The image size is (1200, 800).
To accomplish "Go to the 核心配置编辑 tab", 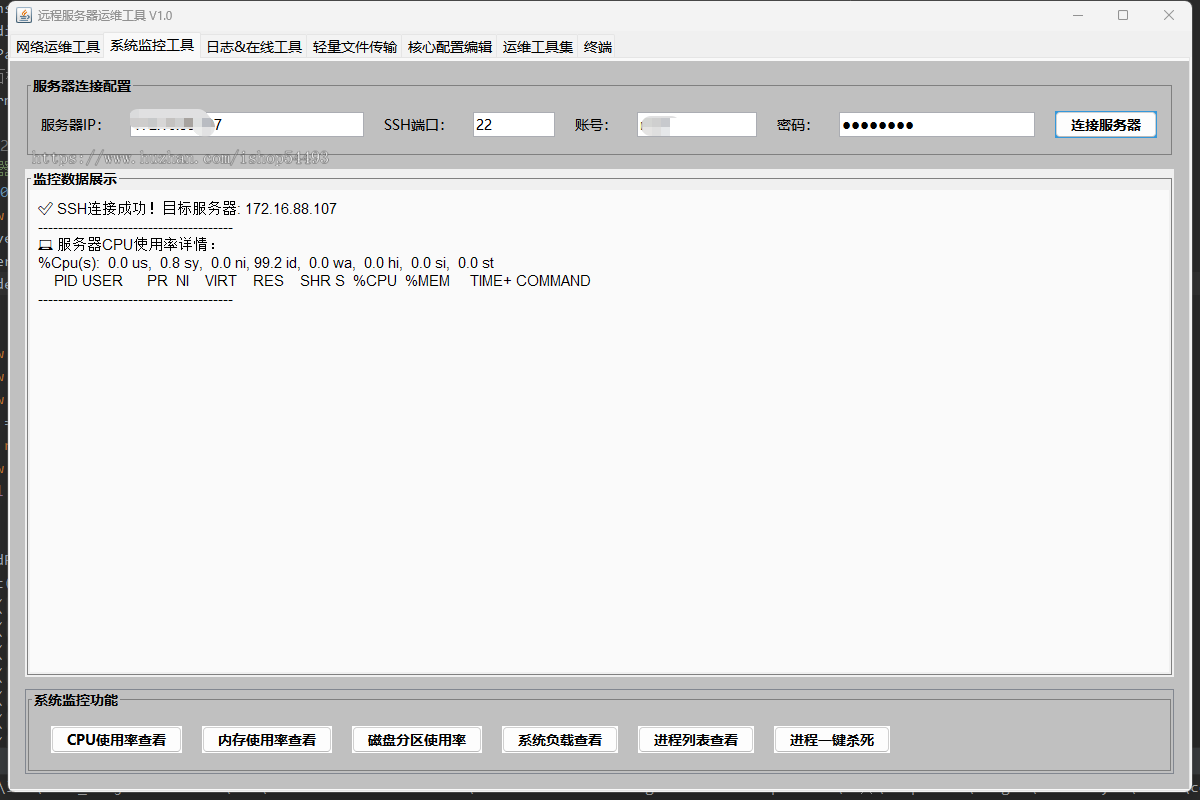I will coord(450,47).
